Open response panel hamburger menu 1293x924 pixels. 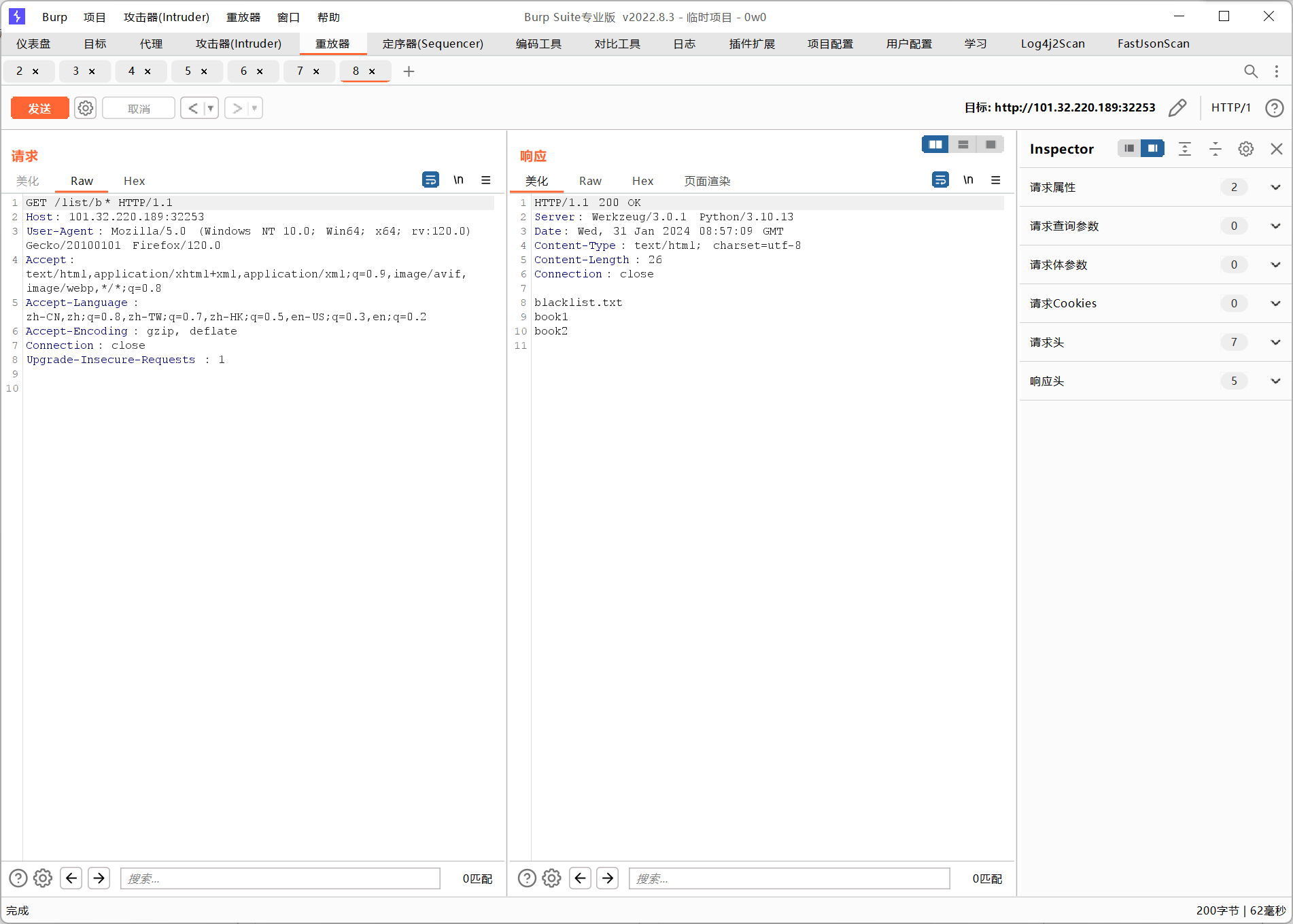pos(996,179)
